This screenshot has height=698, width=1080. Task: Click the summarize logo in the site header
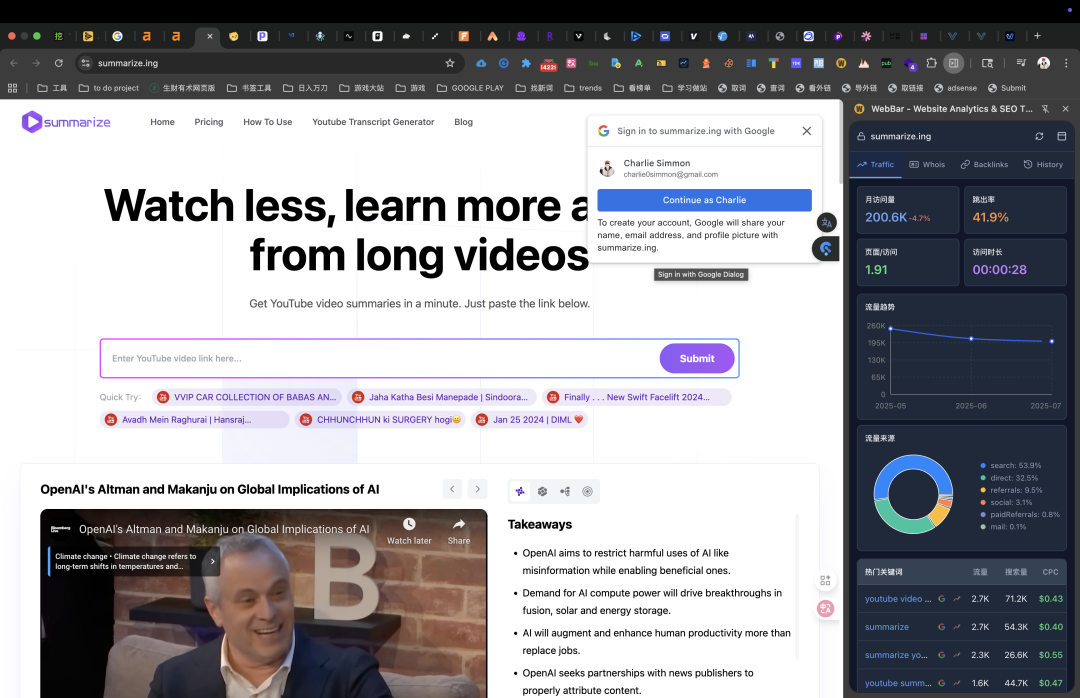click(x=66, y=122)
